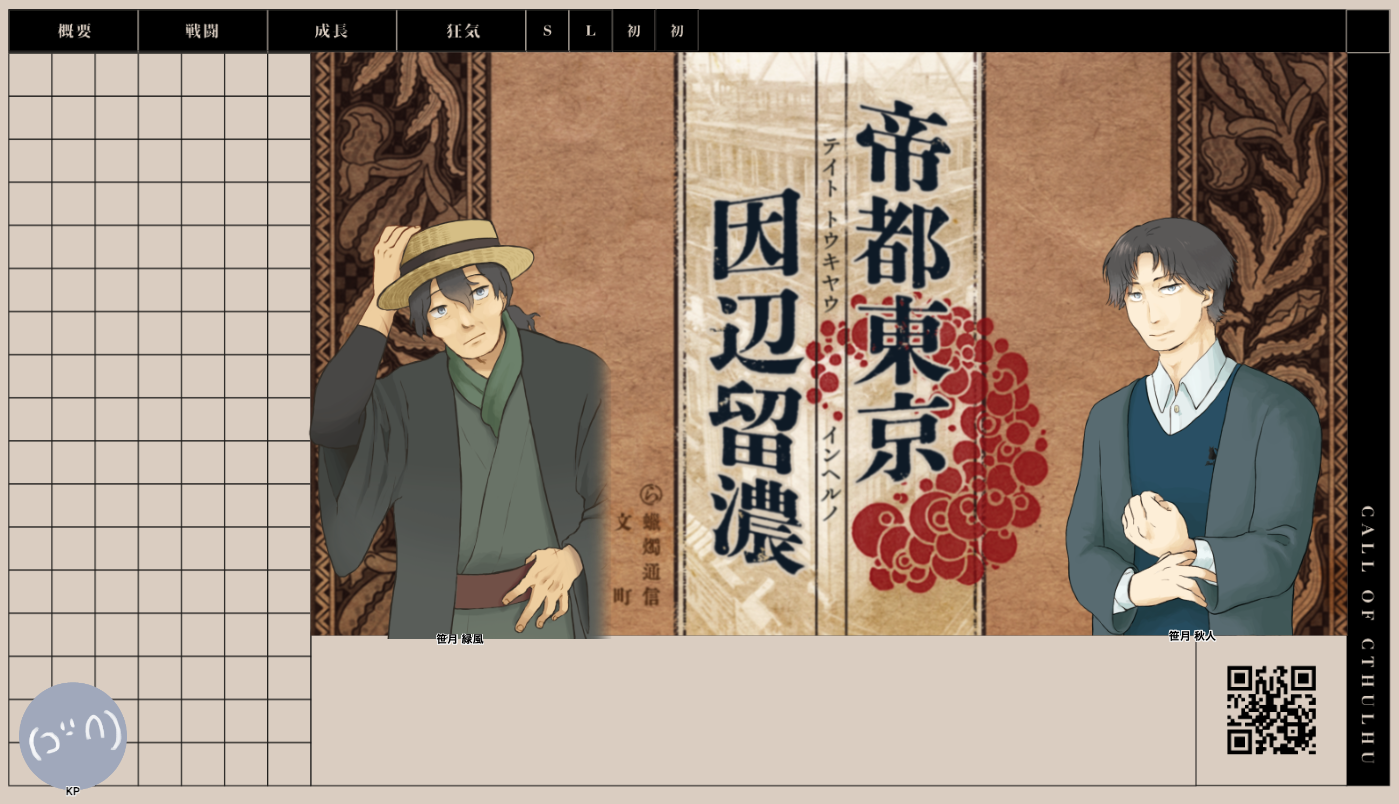Click the 笹月 秋人 name label

pos(1192,636)
